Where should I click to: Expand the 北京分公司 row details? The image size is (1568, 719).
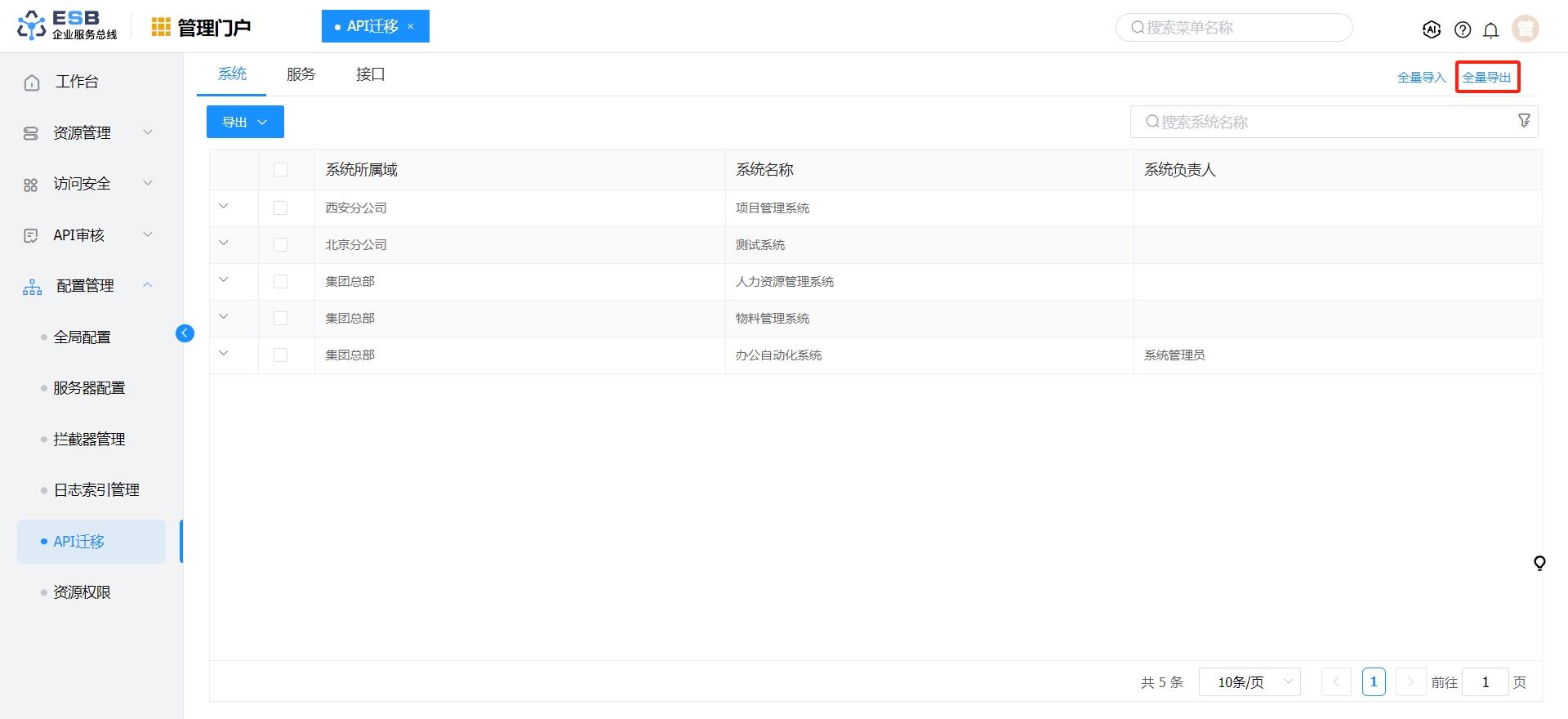pyautogui.click(x=224, y=243)
